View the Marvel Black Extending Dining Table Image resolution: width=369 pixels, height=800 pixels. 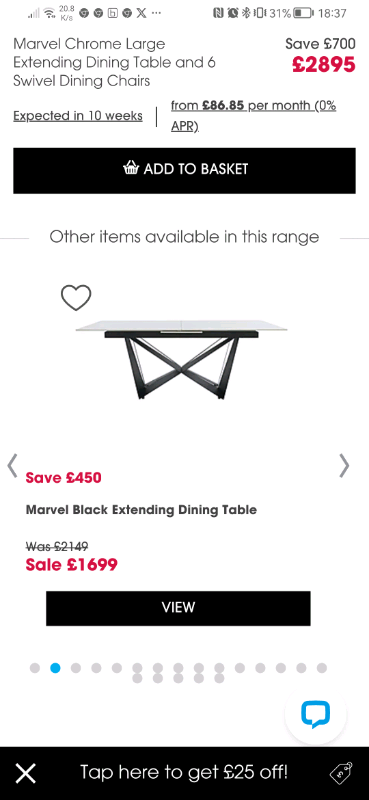point(178,608)
